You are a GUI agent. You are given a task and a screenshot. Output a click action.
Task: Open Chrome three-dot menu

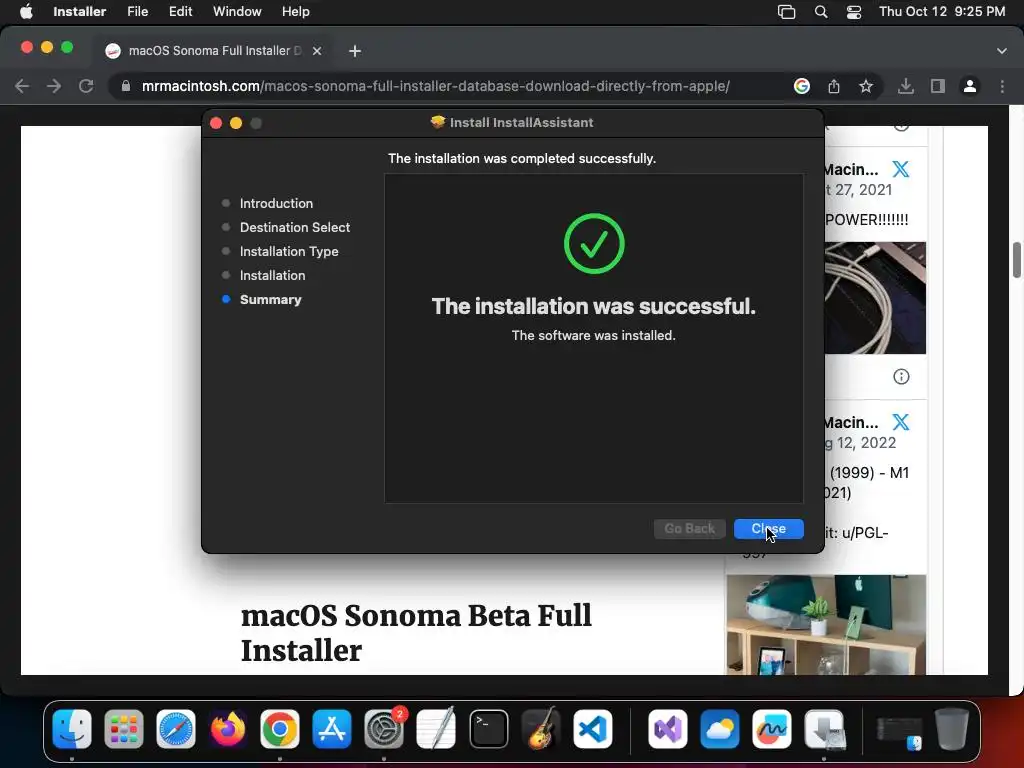point(1002,86)
